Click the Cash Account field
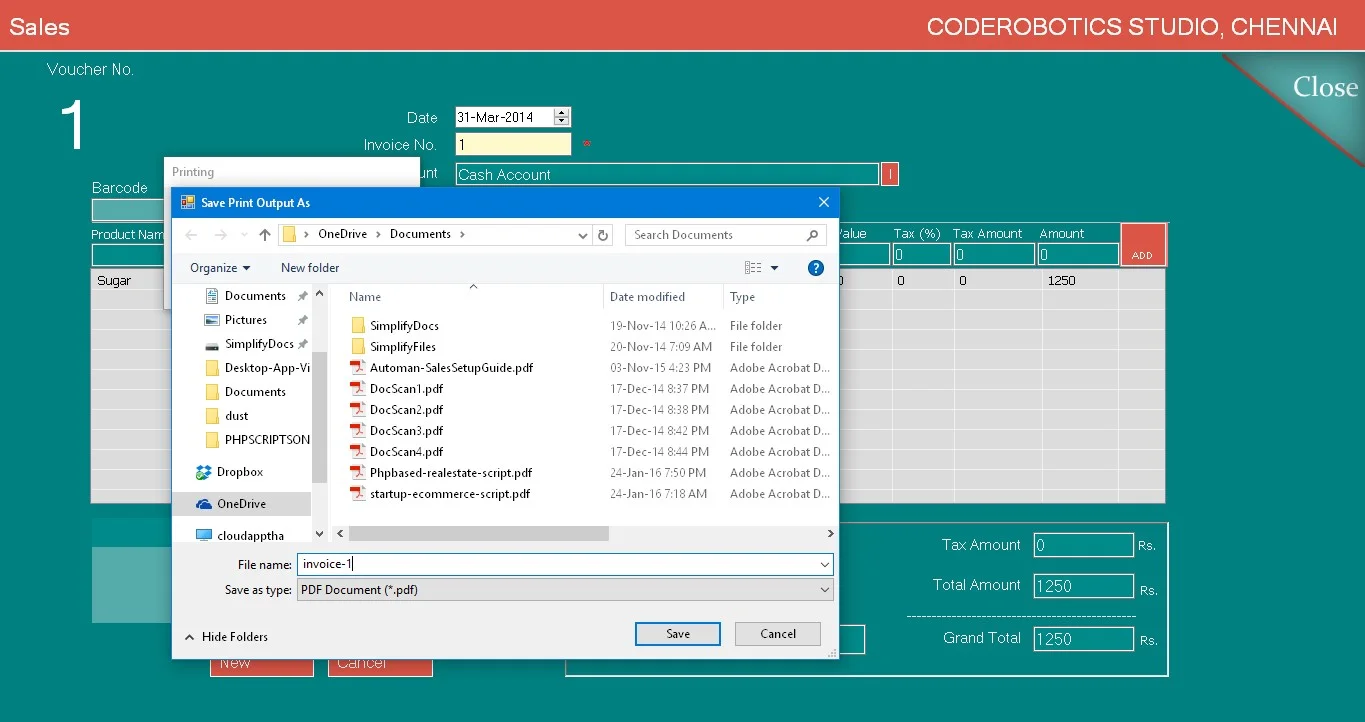Image resolution: width=1365 pixels, height=722 pixels. pos(667,174)
